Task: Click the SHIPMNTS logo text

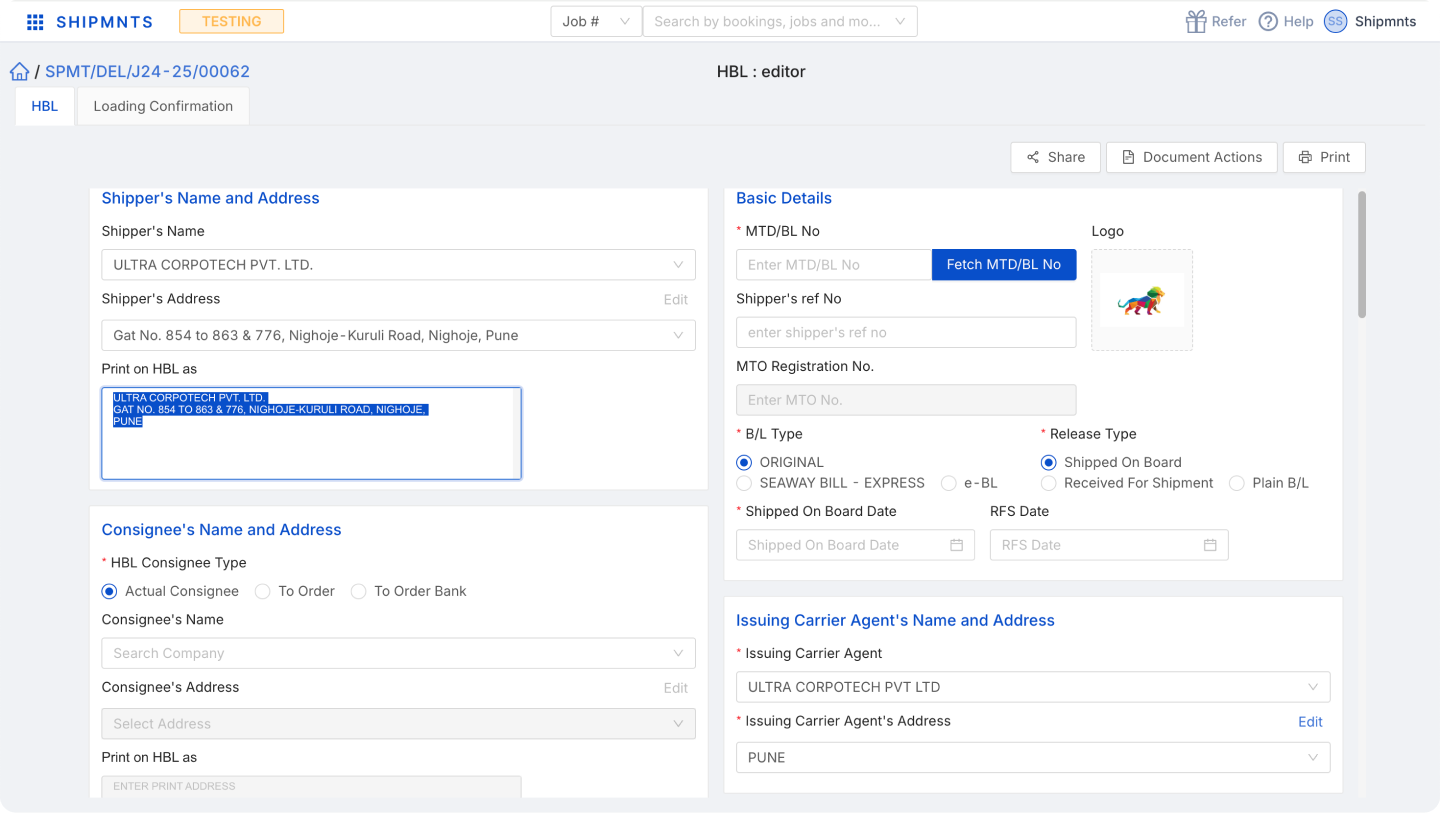Action: [104, 22]
